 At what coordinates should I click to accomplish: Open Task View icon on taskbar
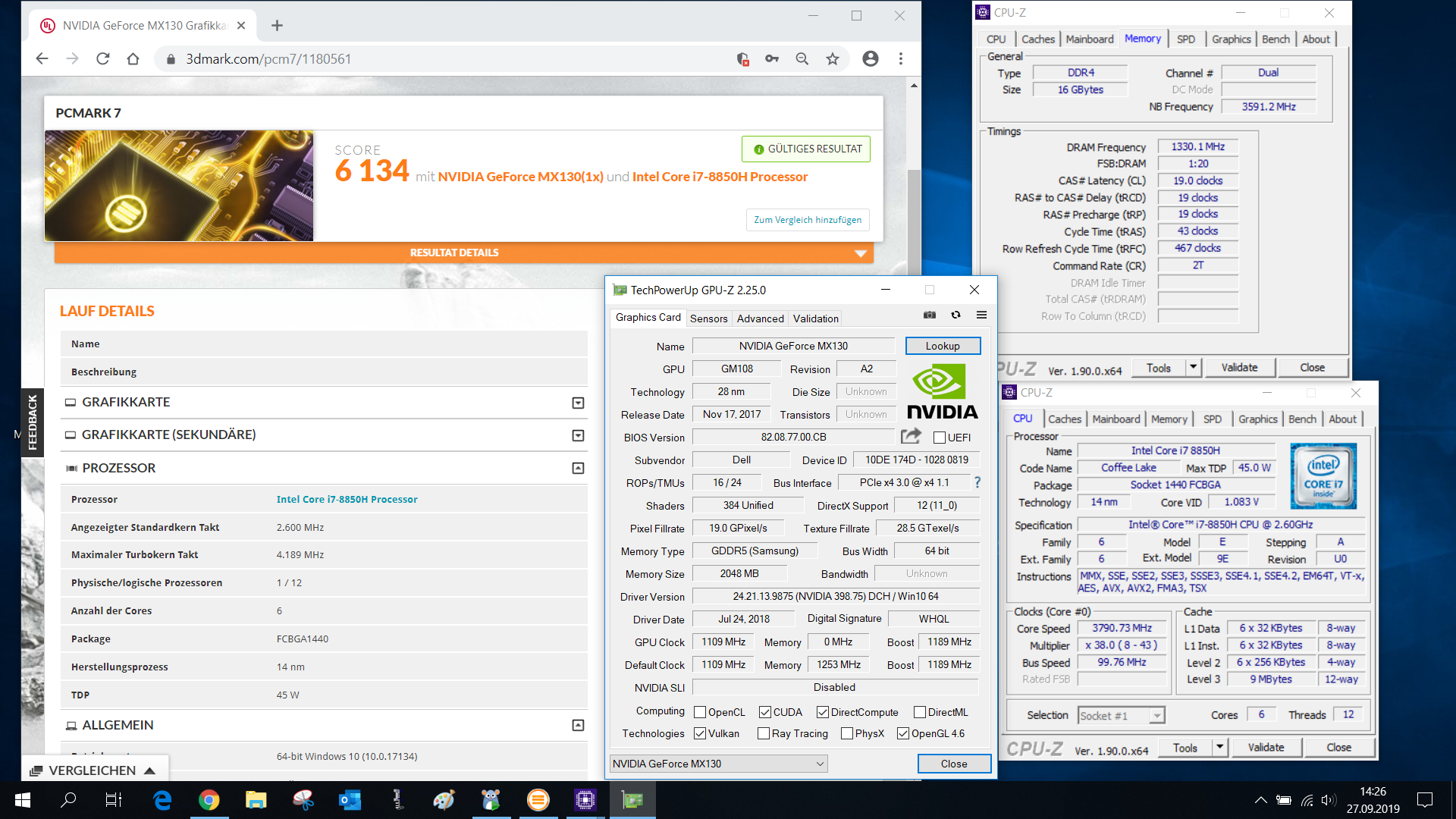coord(114,800)
